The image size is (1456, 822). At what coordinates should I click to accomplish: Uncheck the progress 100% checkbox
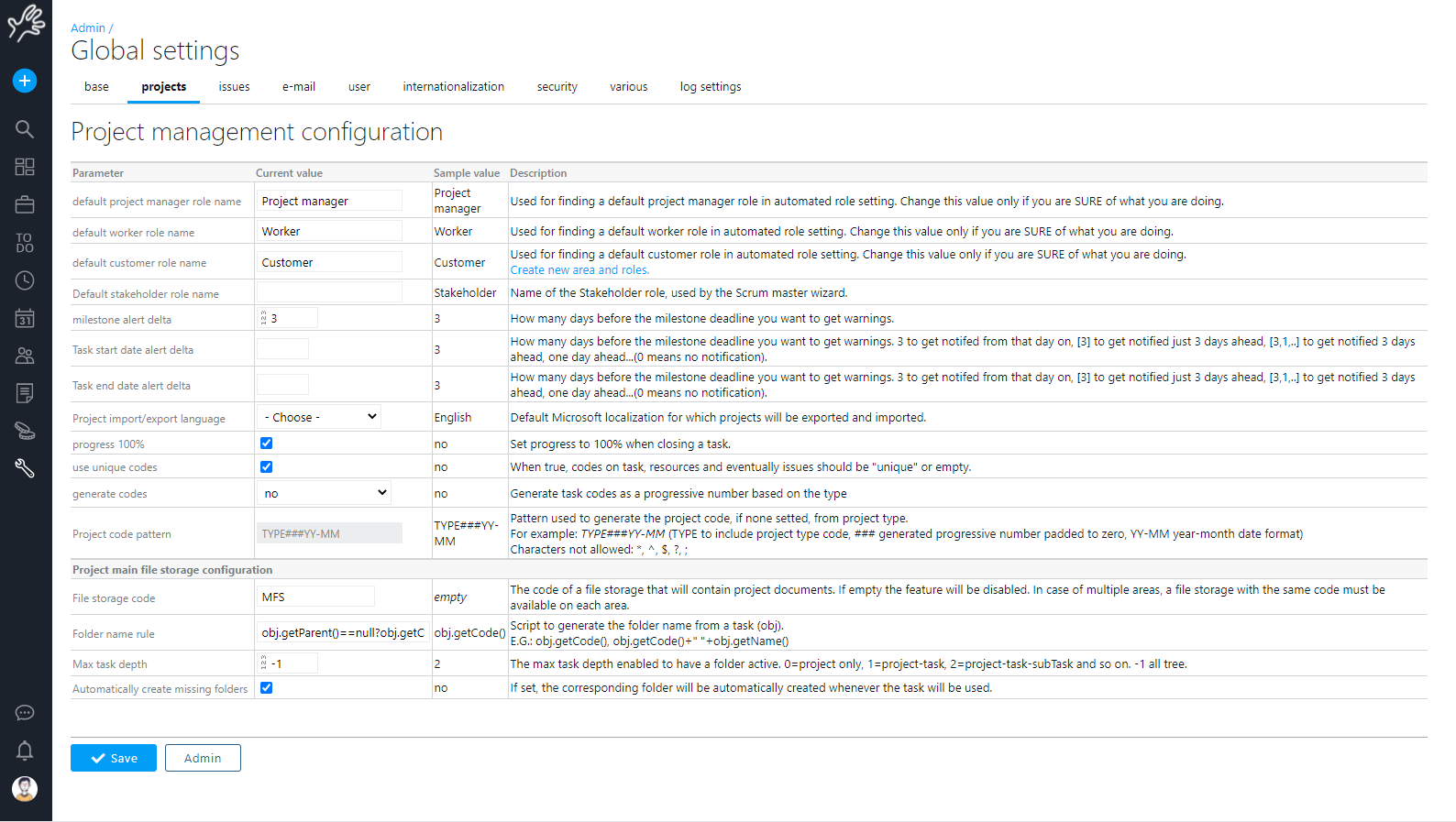[267, 444]
